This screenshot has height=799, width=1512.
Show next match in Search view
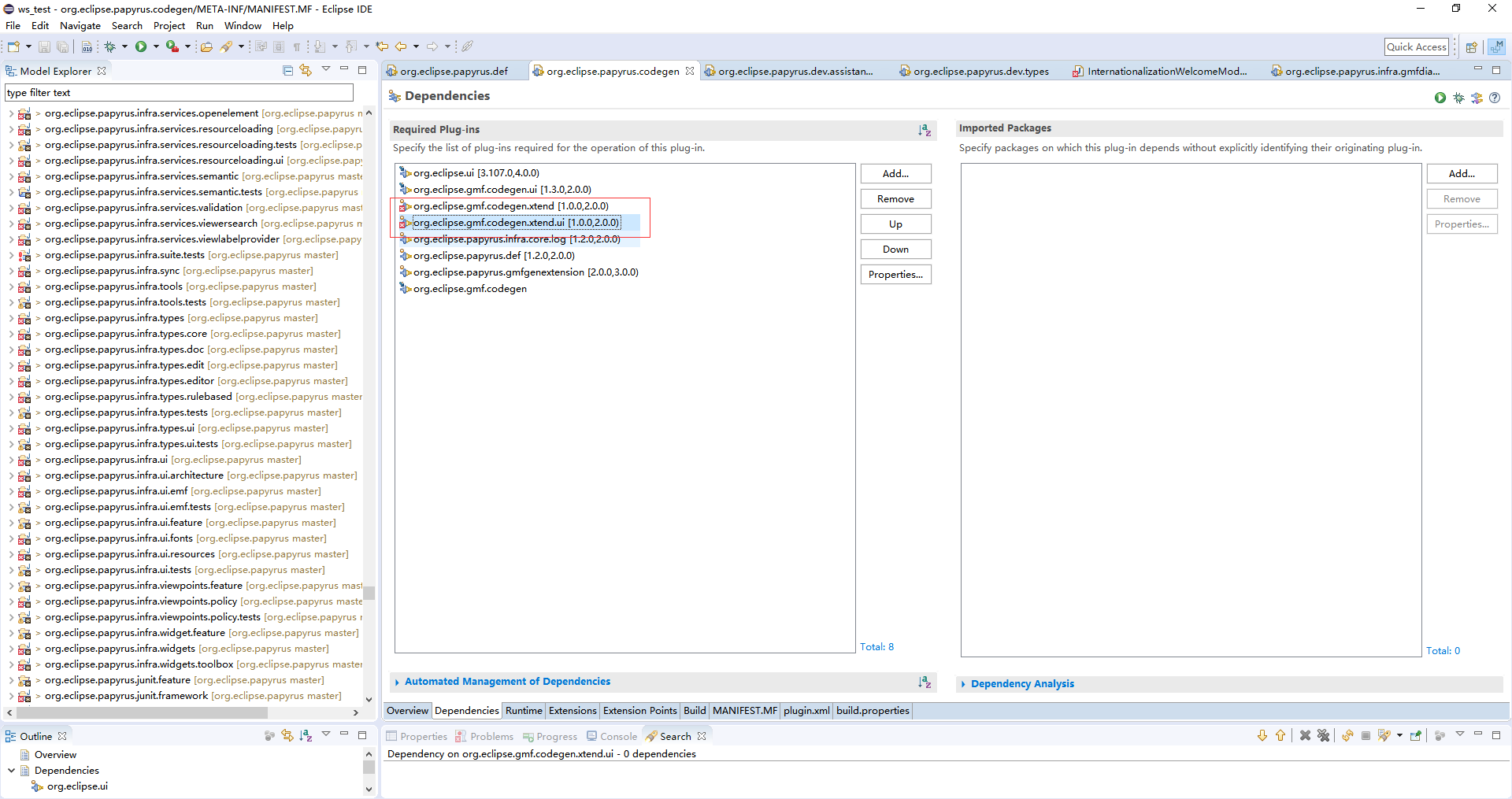pyautogui.click(x=1262, y=735)
